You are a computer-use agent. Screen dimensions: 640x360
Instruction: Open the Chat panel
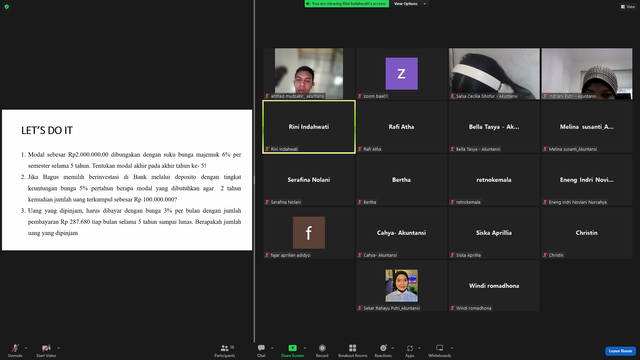click(x=261, y=350)
